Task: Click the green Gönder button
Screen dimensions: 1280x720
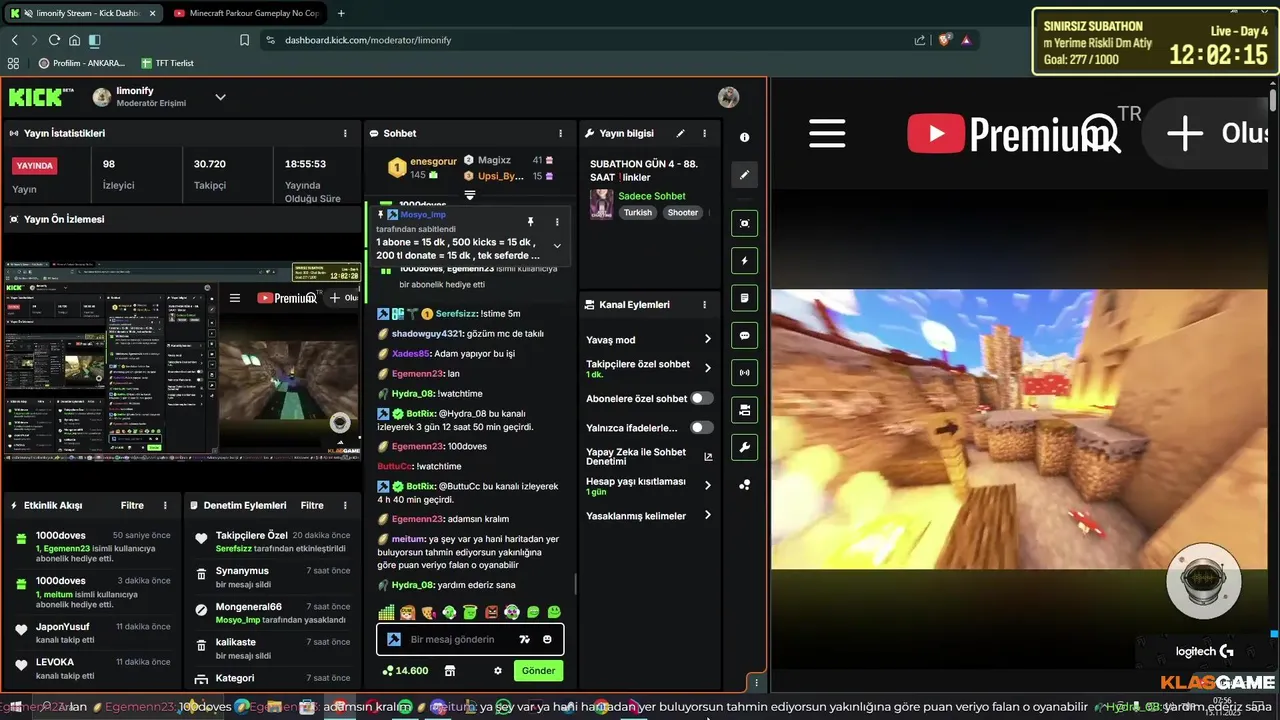Action: [538, 671]
